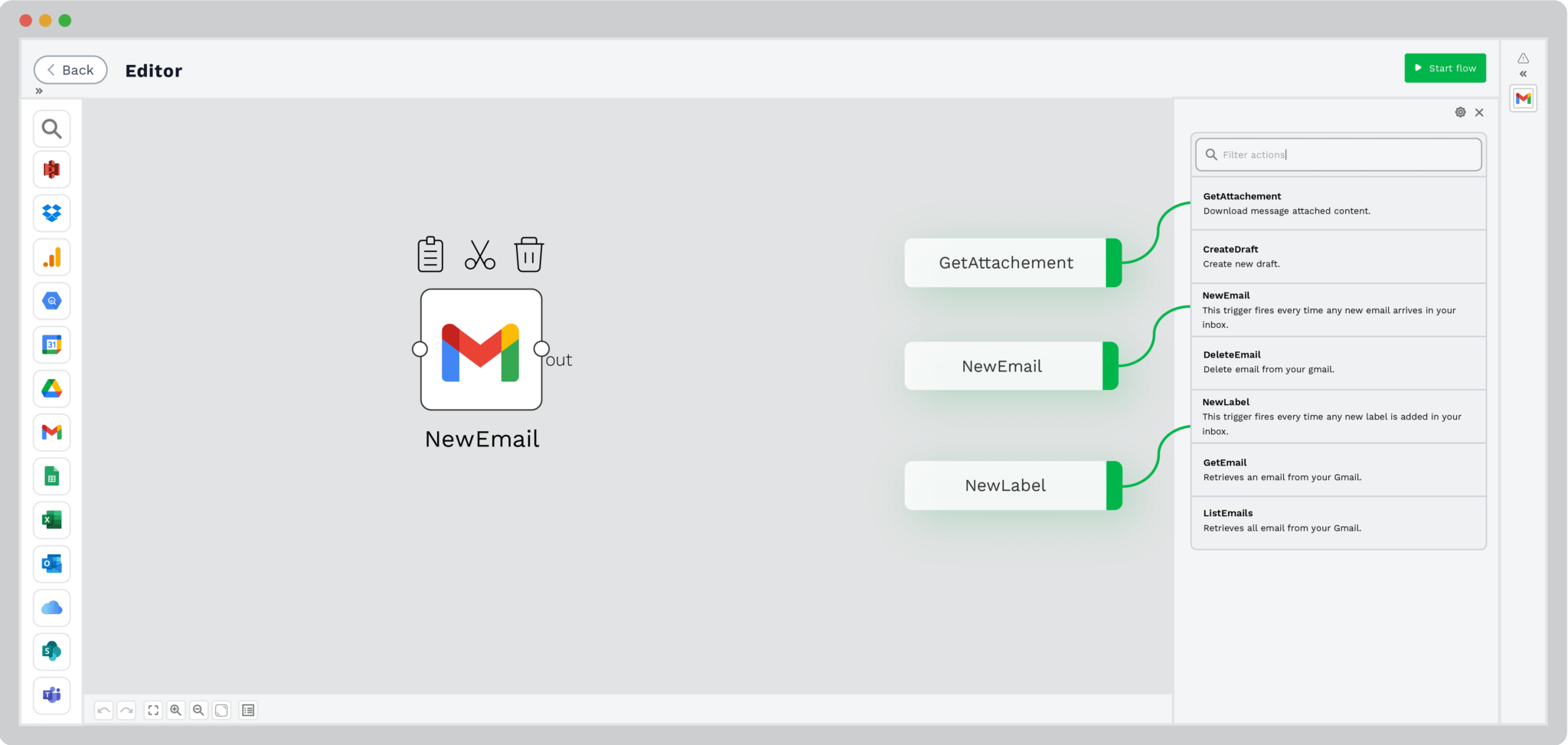1568x745 pixels.
Task: Select the Microsoft Teams connector
Action: (51, 695)
